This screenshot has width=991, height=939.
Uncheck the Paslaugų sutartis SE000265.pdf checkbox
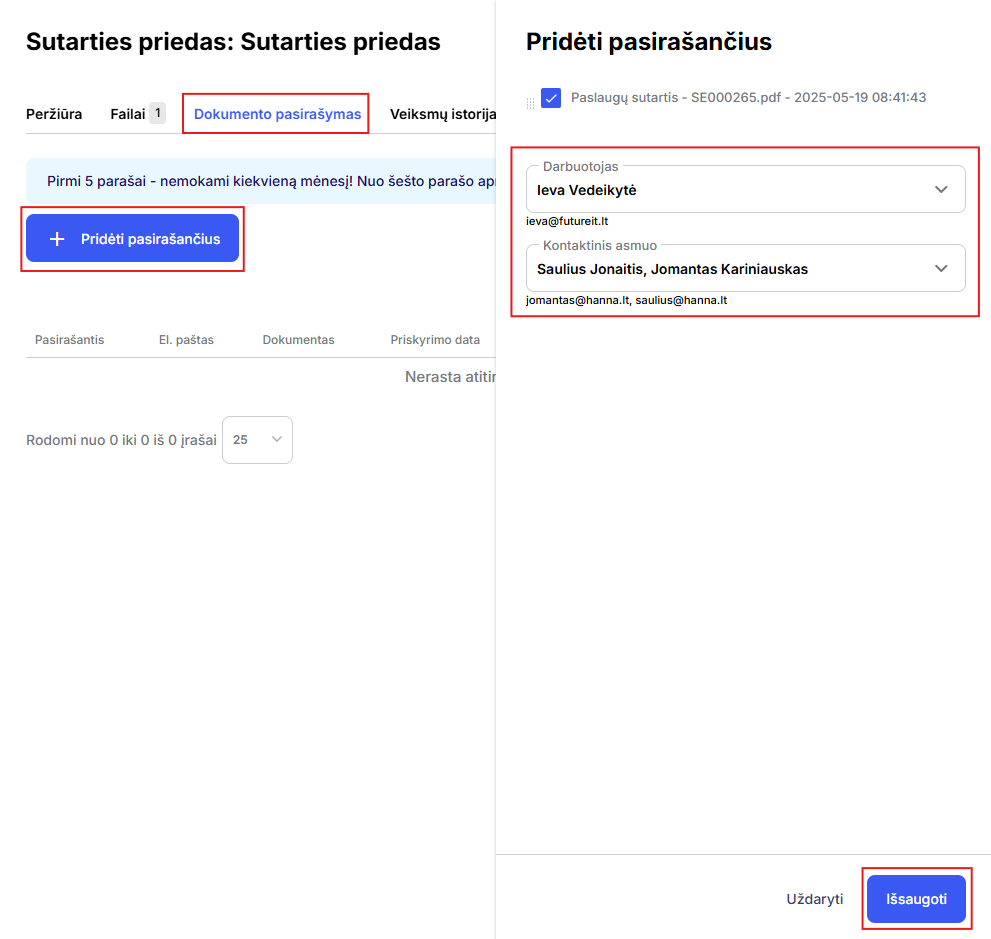click(x=551, y=98)
